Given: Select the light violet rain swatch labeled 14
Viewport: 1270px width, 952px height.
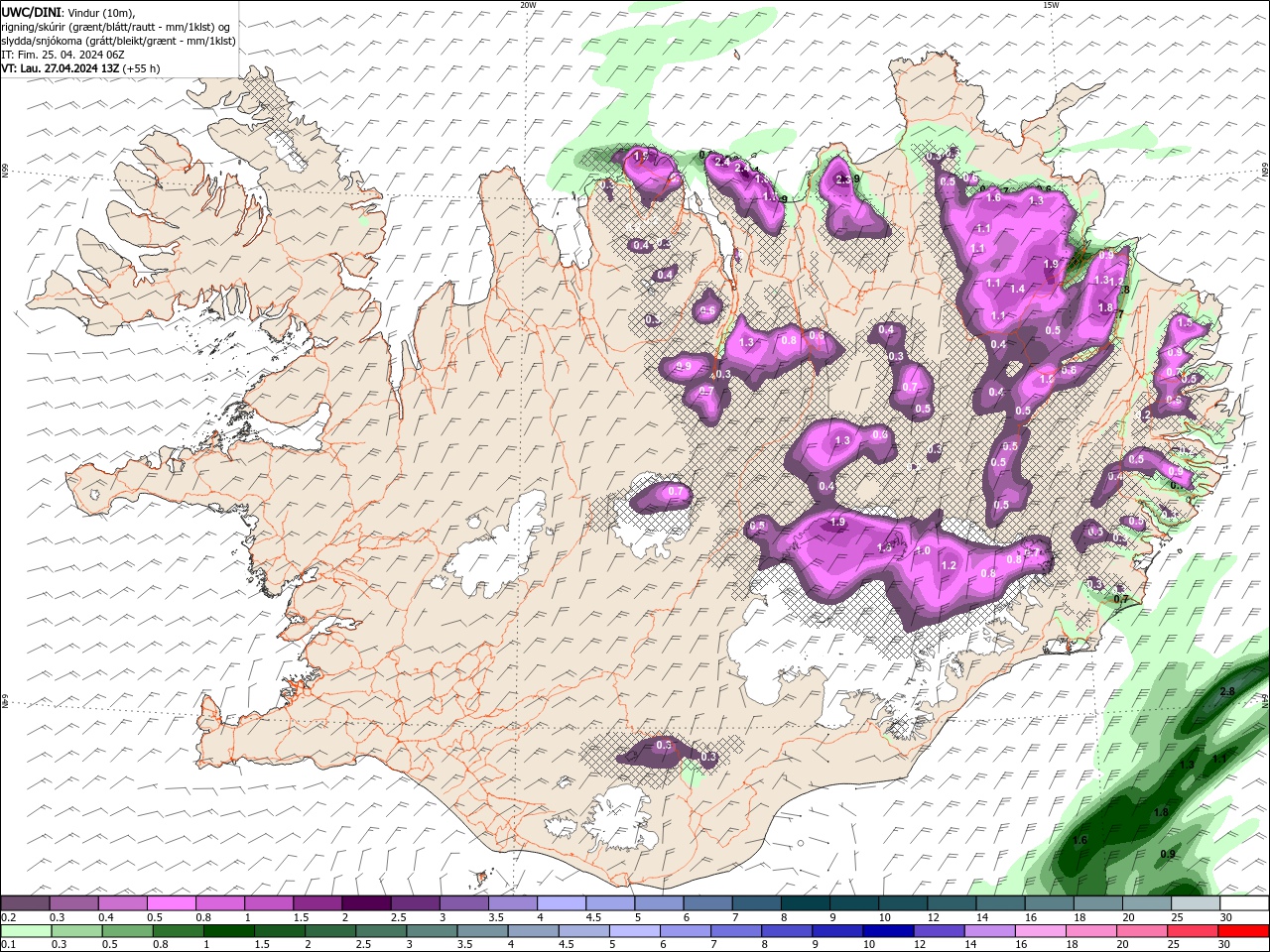Looking at the screenshot, I should pyautogui.click(x=988, y=931).
